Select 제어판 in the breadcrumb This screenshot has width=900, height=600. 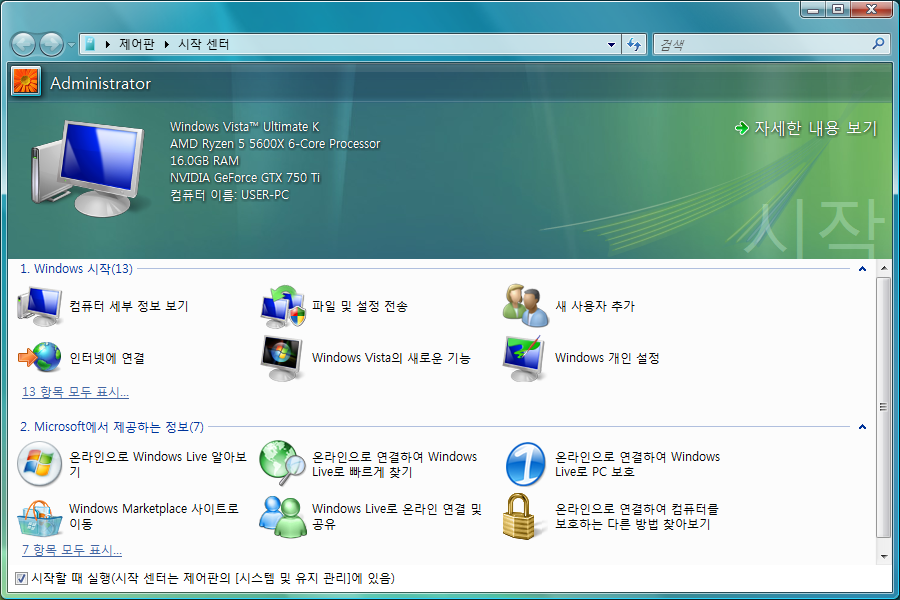coord(137,44)
